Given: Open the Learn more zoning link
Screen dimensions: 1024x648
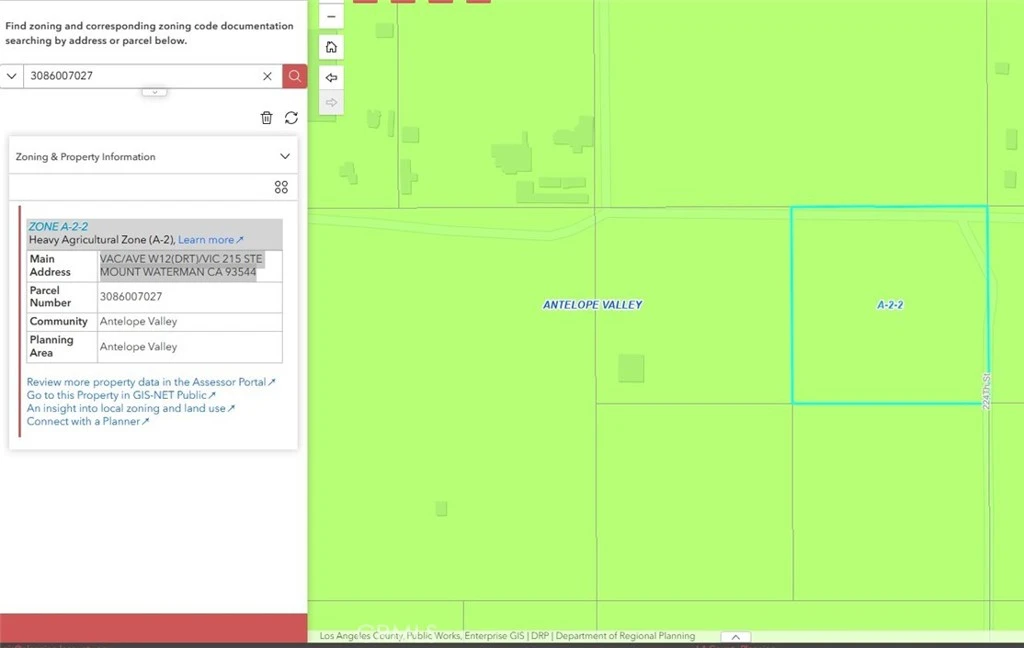Looking at the screenshot, I should point(210,240).
